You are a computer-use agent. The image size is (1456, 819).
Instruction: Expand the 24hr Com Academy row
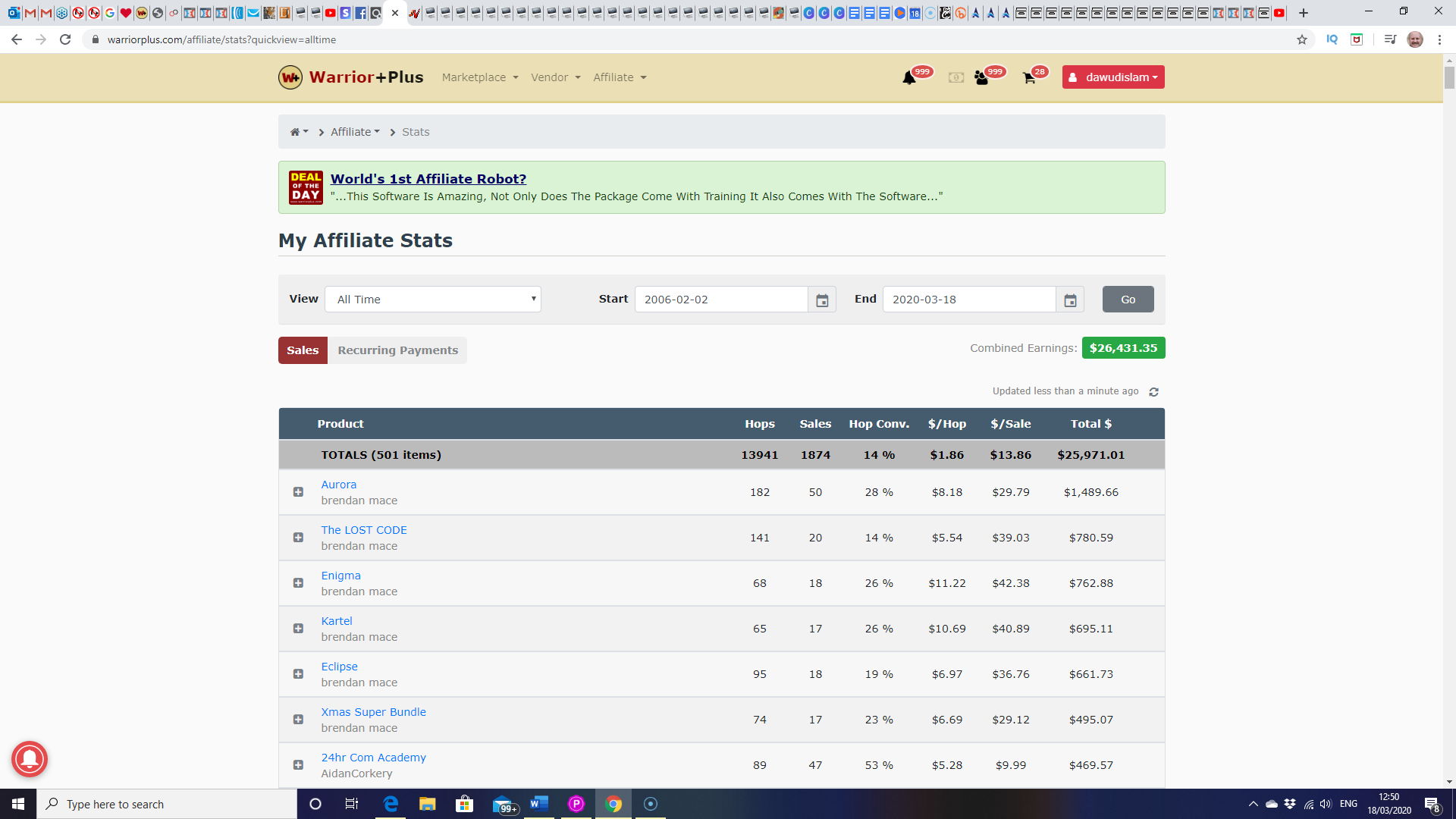coord(298,765)
